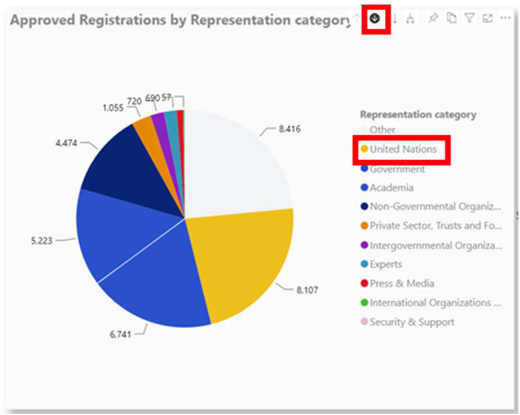Open filters affecting this visual
This screenshot has height=415, width=520.
470,18
